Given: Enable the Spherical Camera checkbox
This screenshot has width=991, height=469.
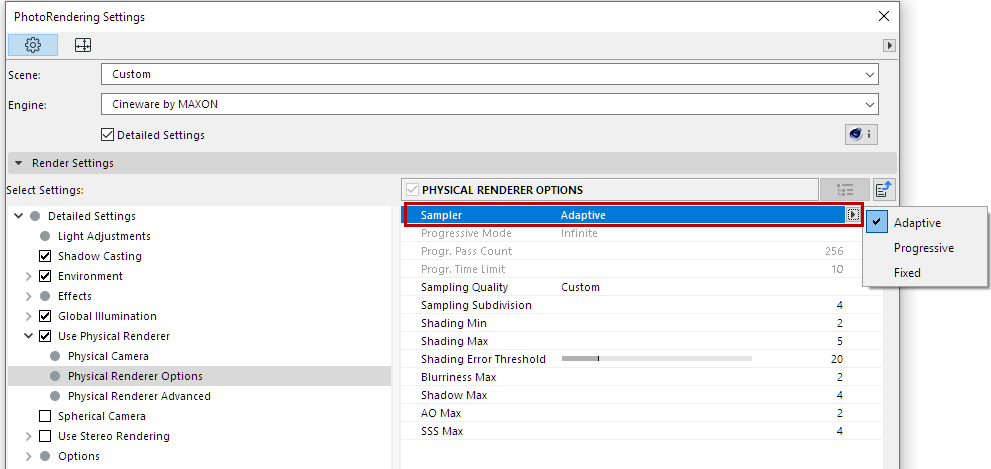Looking at the screenshot, I should (x=45, y=416).
